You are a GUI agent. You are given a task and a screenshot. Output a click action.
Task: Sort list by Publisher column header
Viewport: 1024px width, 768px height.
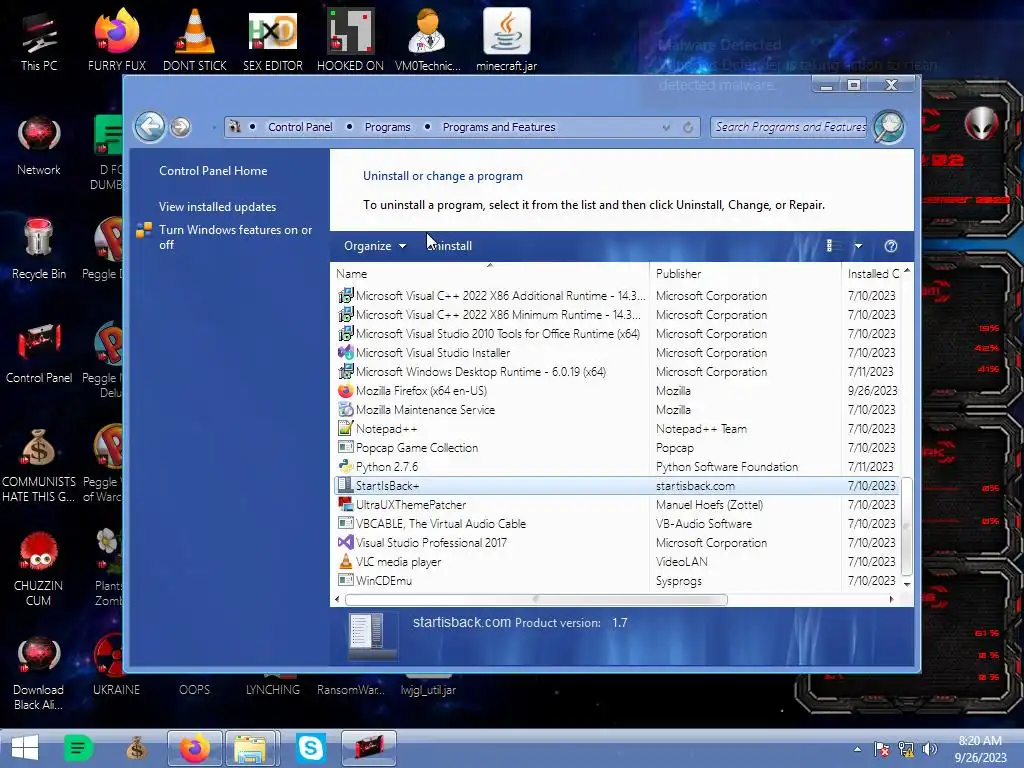pos(745,274)
